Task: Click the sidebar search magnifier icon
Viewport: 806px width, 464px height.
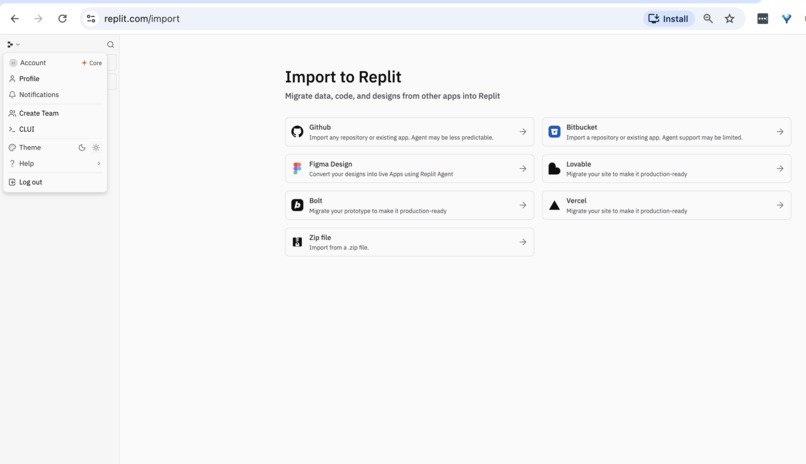Action: click(111, 45)
